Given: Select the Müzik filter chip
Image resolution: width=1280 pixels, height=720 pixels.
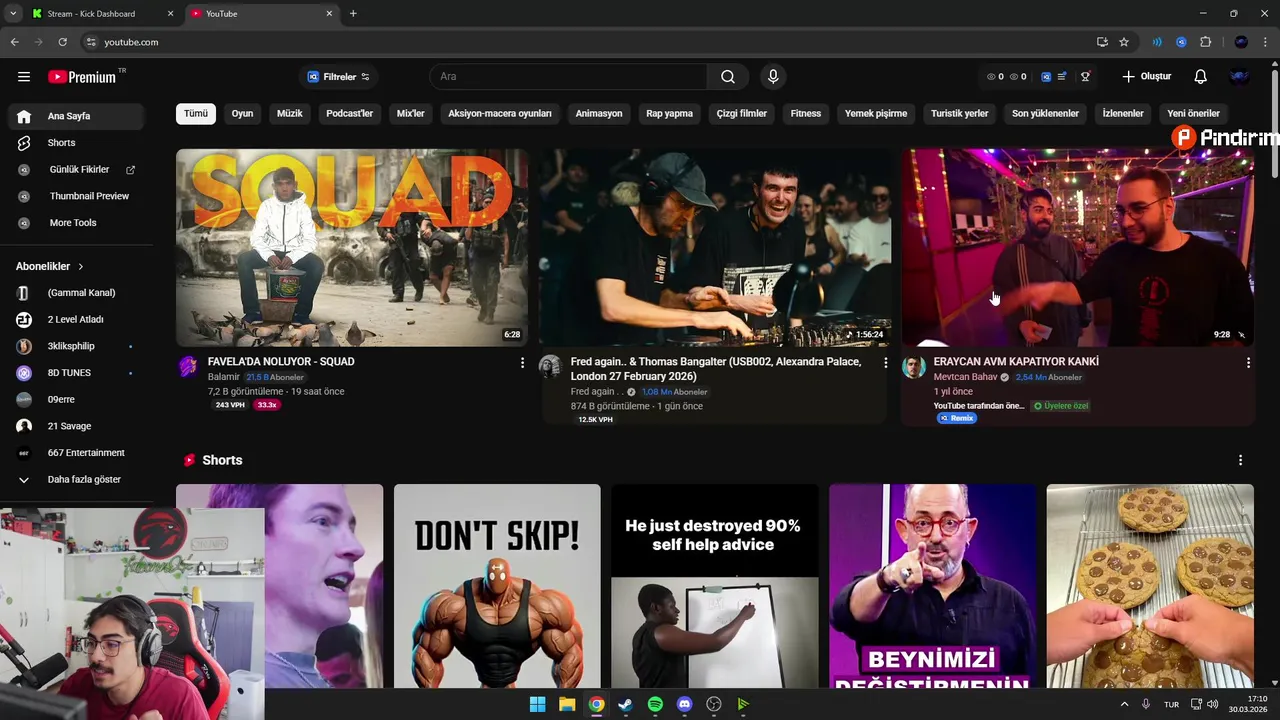Looking at the screenshot, I should tap(289, 114).
